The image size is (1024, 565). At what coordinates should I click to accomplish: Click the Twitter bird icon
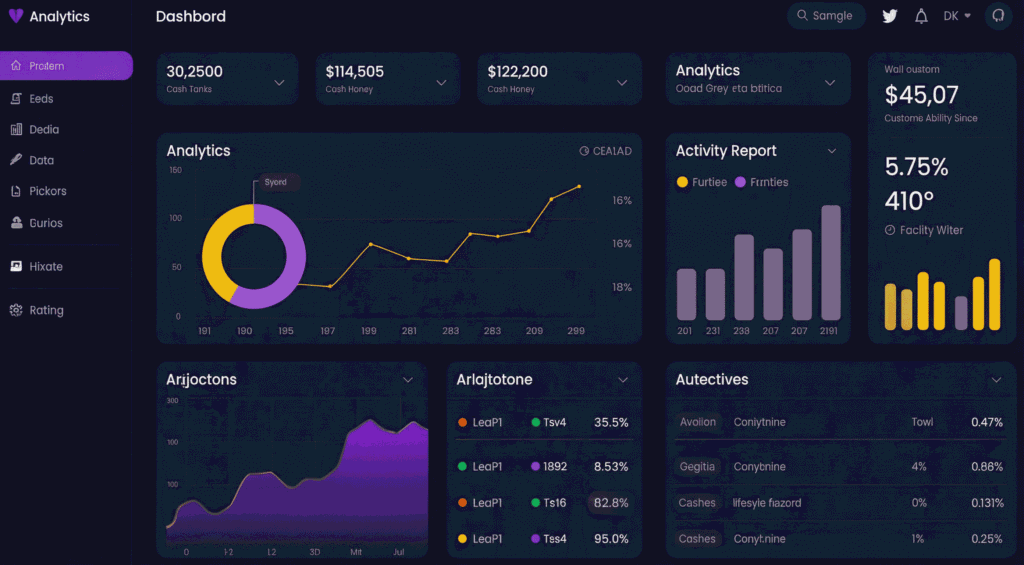pos(889,16)
